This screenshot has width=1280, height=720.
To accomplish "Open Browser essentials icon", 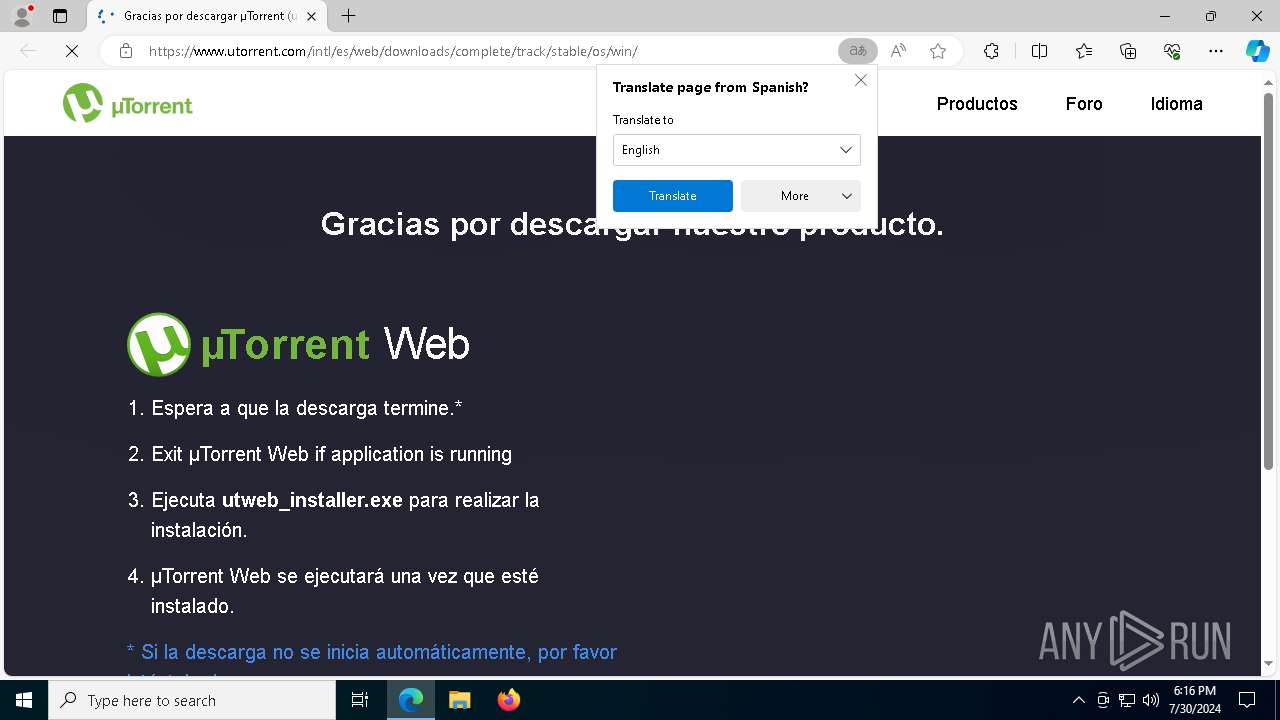I will [1172, 51].
